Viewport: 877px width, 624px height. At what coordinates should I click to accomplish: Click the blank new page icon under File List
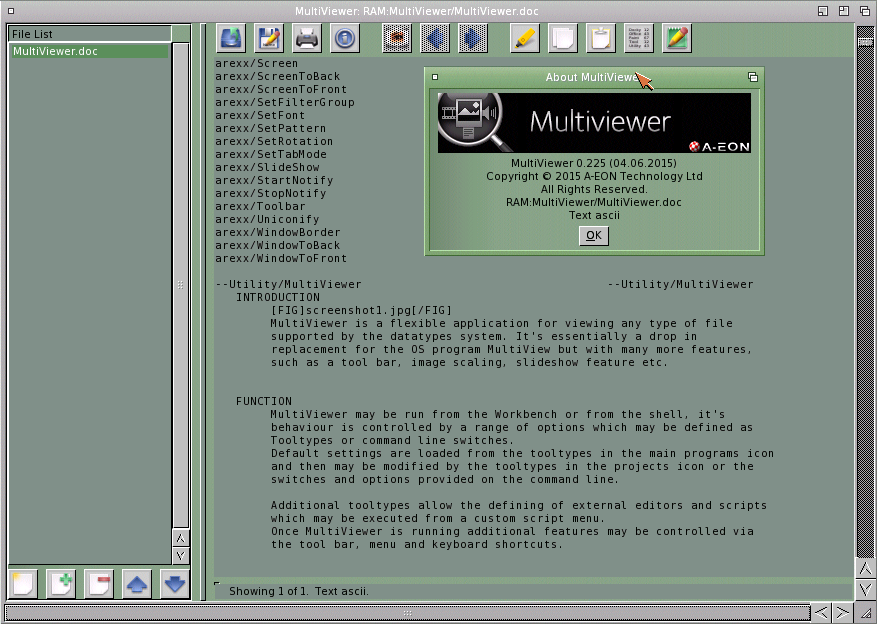click(x=23, y=584)
